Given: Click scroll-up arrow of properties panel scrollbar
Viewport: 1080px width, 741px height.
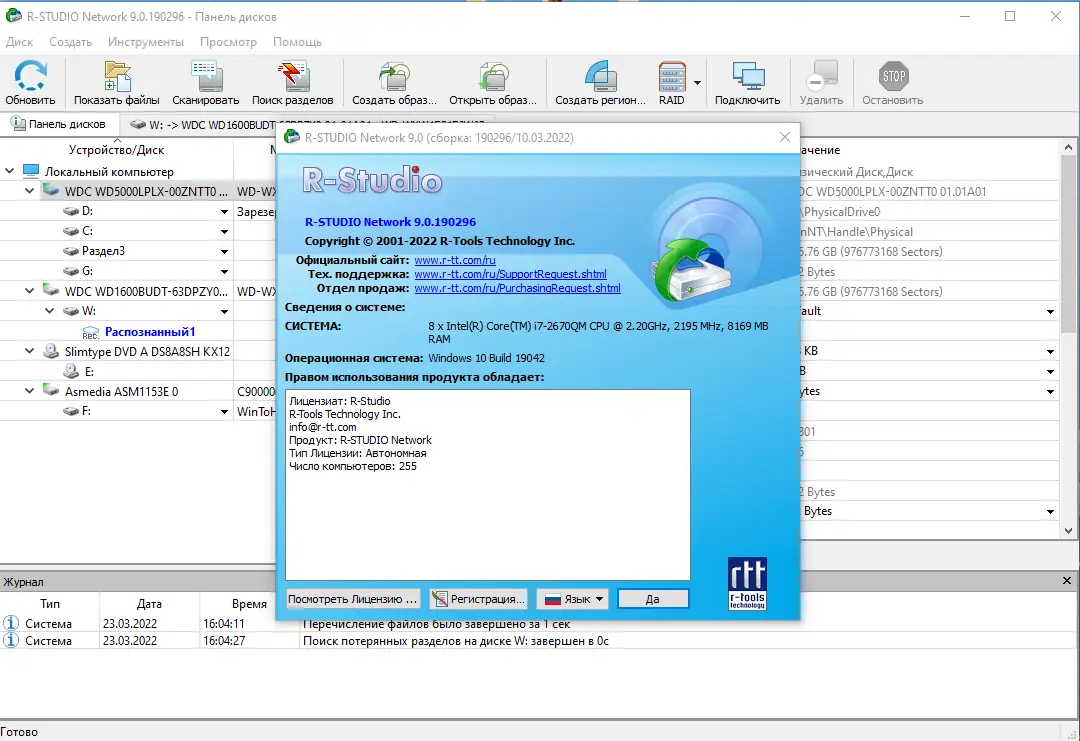Looking at the screenshot, I should tap(1068, 147).
